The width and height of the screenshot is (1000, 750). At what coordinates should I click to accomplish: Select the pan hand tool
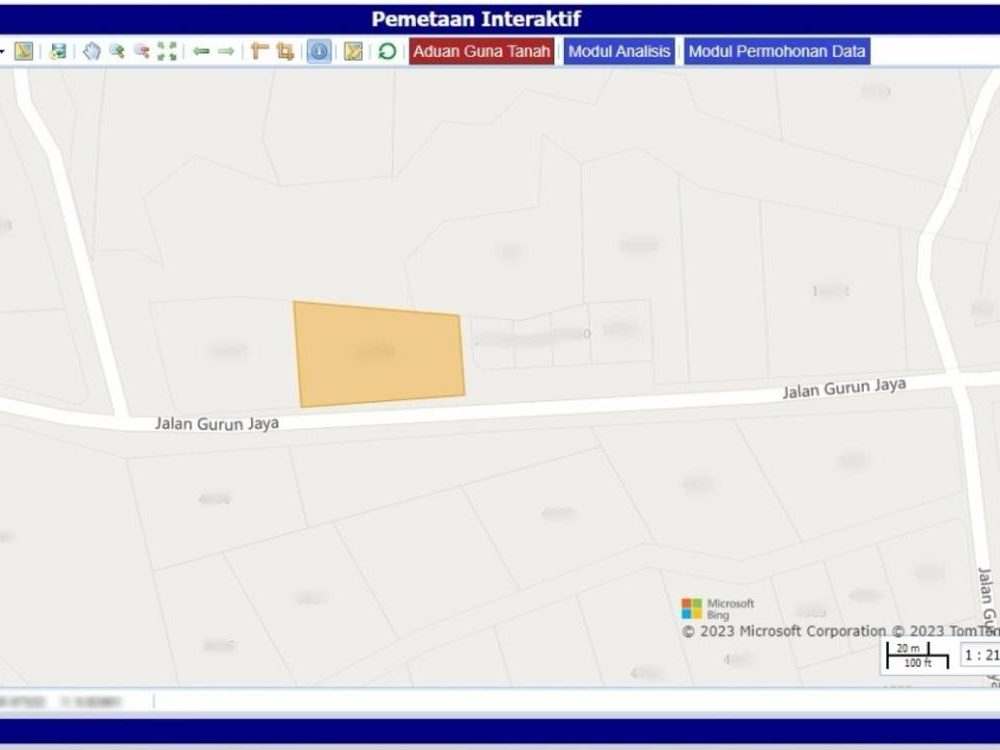coord(92,51)
